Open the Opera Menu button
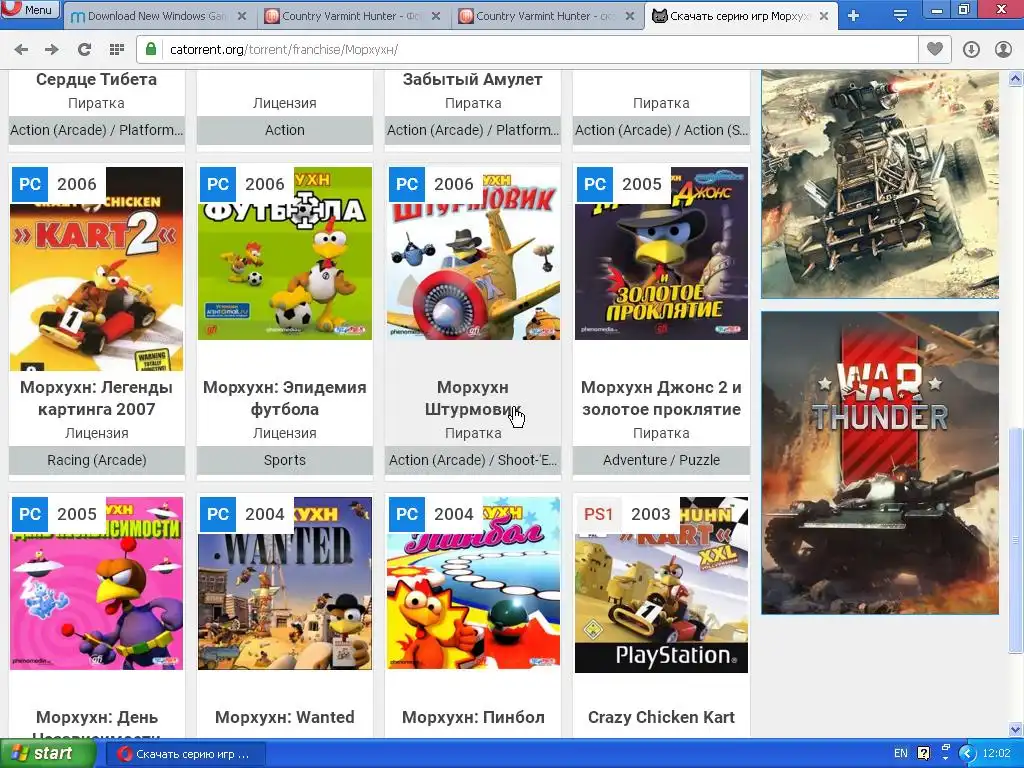 tap(30, 9)
